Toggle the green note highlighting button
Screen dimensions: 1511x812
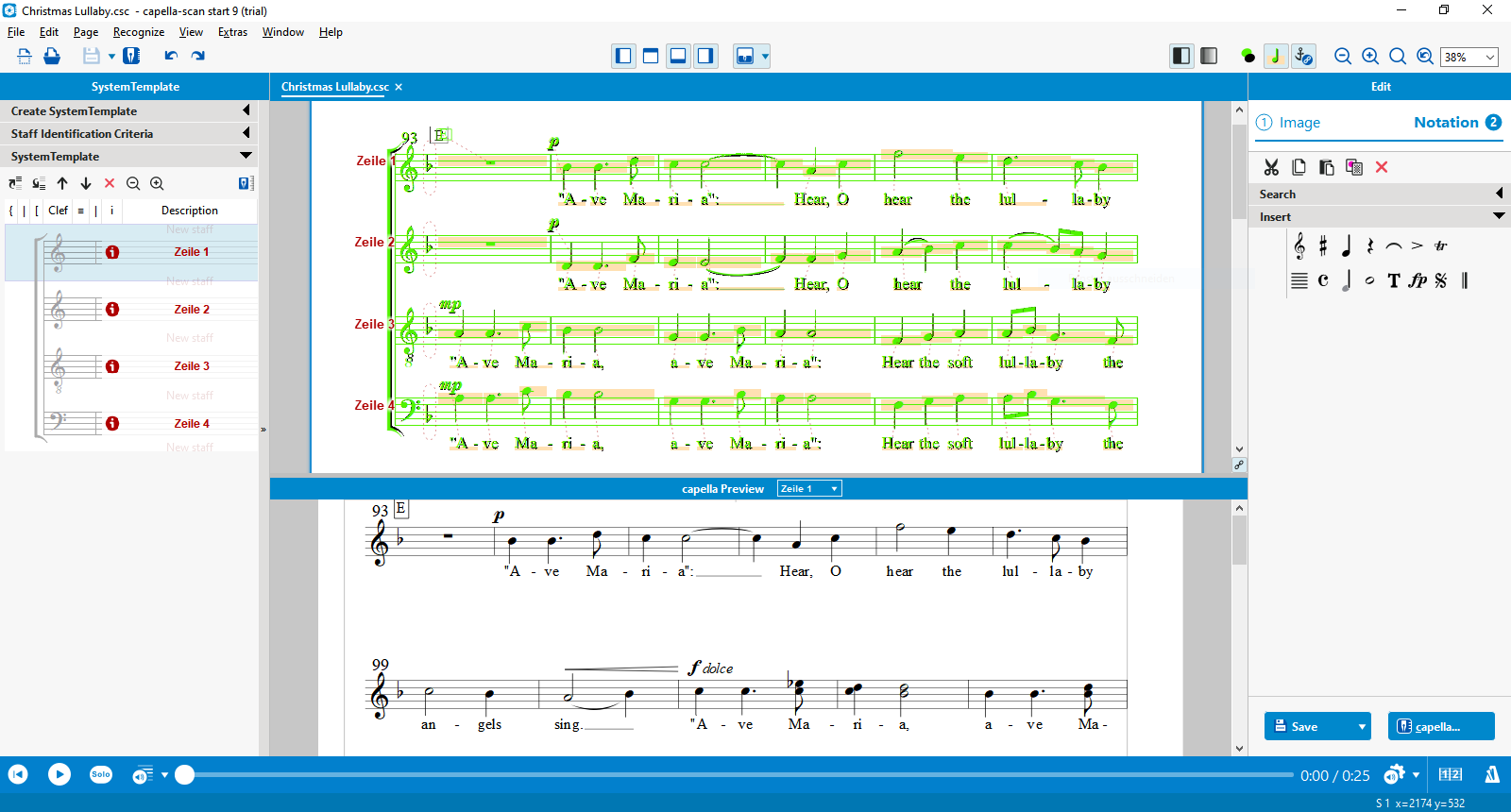tap(1275, 57)
